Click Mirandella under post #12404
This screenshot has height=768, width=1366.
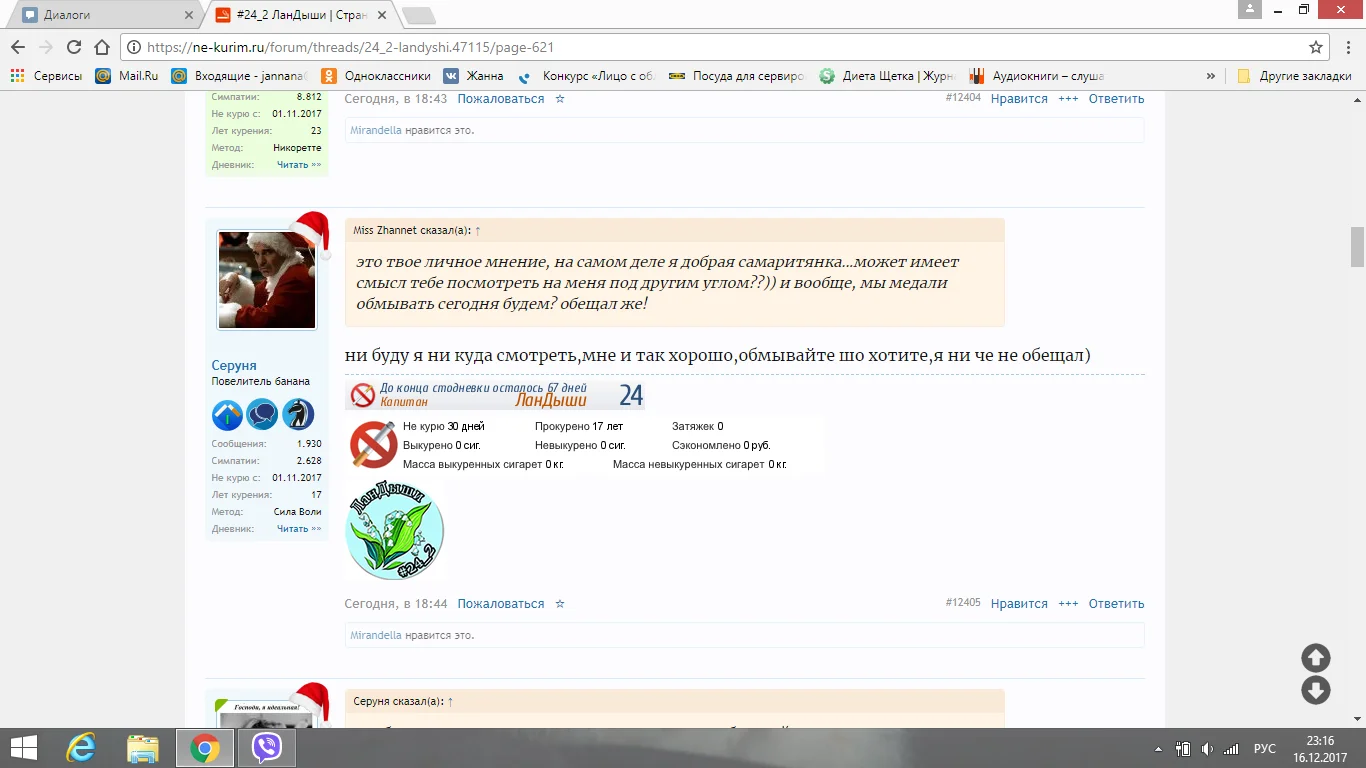point(376,130)
